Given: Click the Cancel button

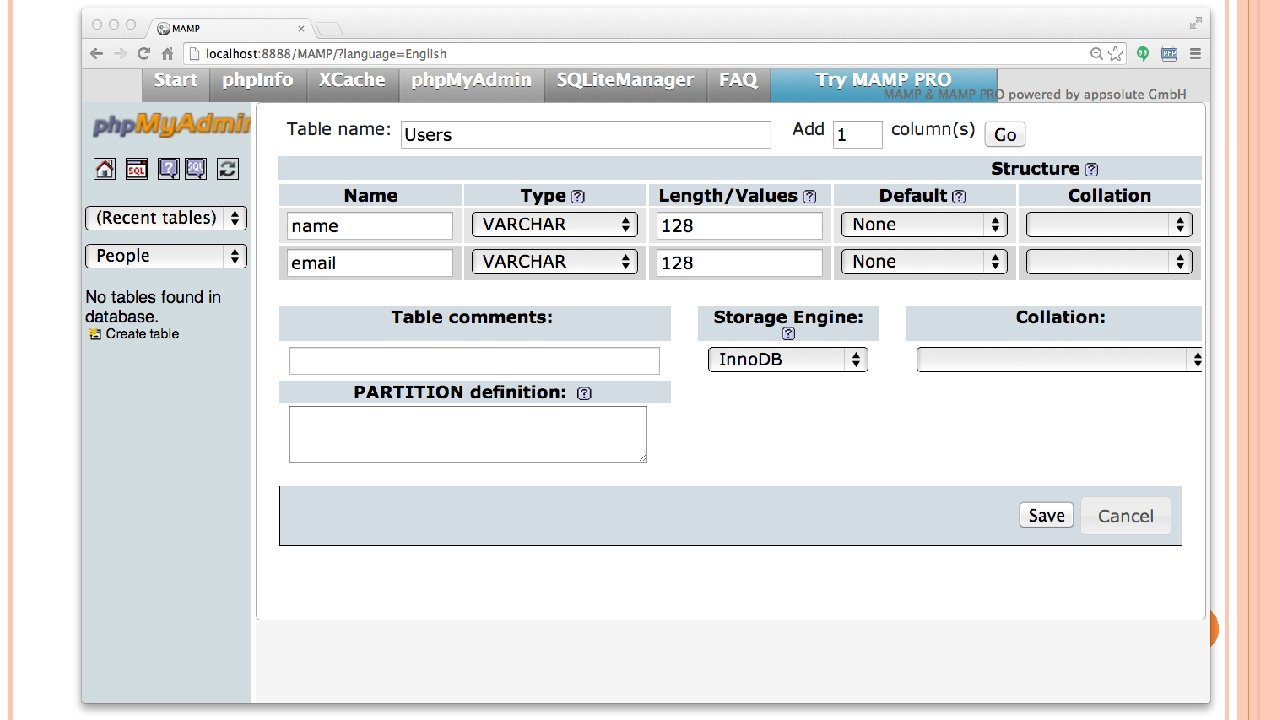Looking at the screenshot, I should (x=1125, y=516).
